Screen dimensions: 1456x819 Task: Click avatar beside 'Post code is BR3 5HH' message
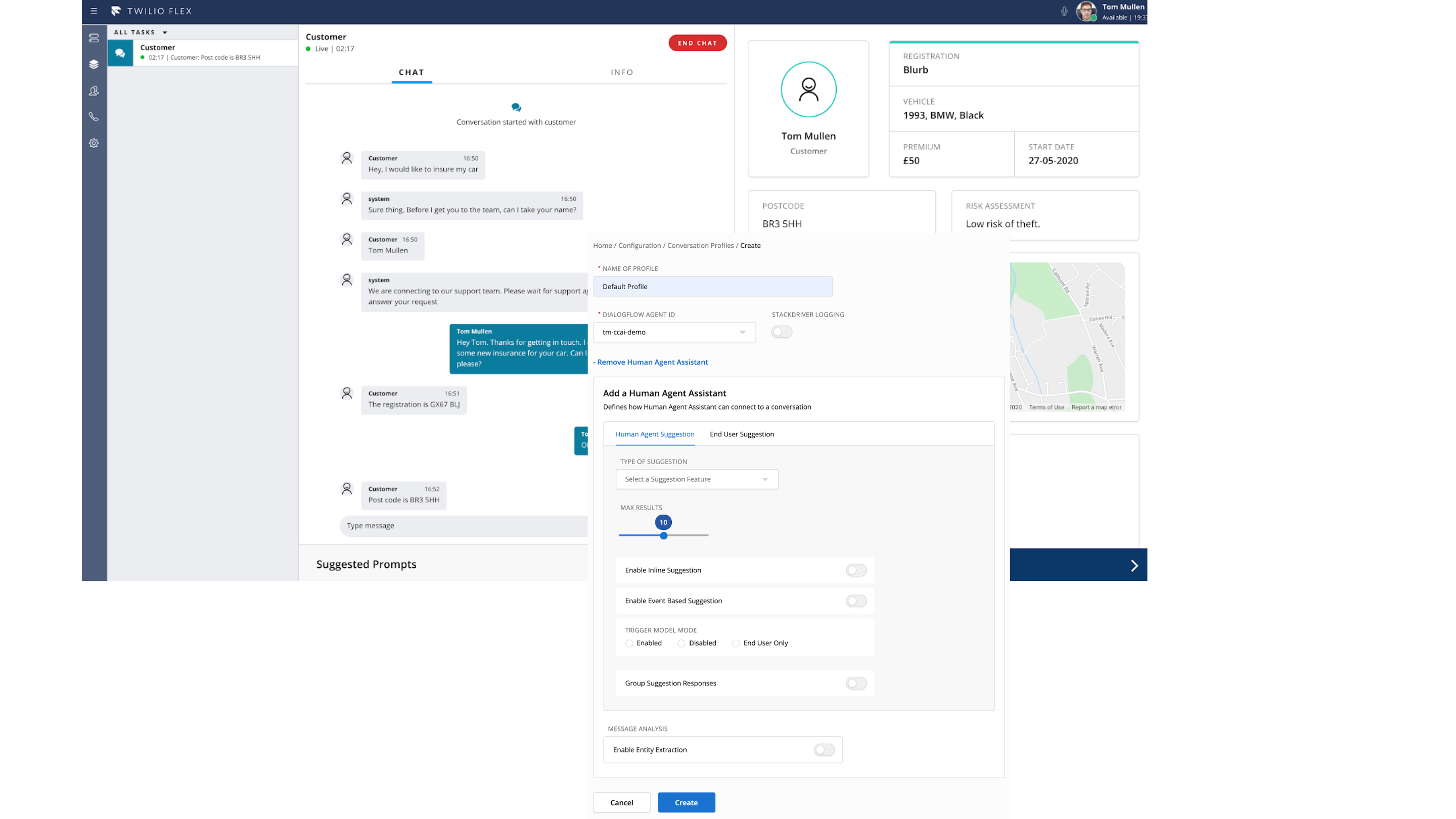[x=347, y=488]
